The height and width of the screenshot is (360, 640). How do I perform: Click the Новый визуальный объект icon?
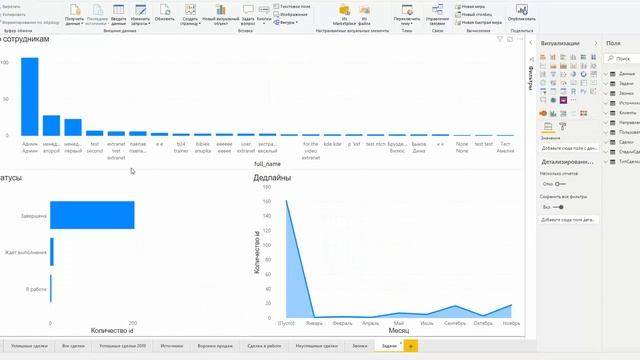[221, 10]
